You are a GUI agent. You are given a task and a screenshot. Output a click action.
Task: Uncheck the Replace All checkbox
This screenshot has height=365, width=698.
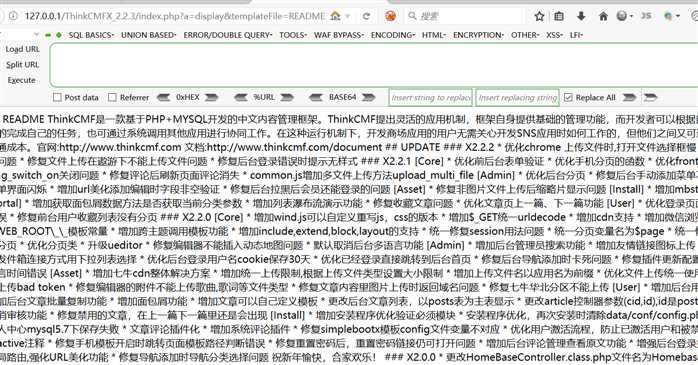point(568,97)
